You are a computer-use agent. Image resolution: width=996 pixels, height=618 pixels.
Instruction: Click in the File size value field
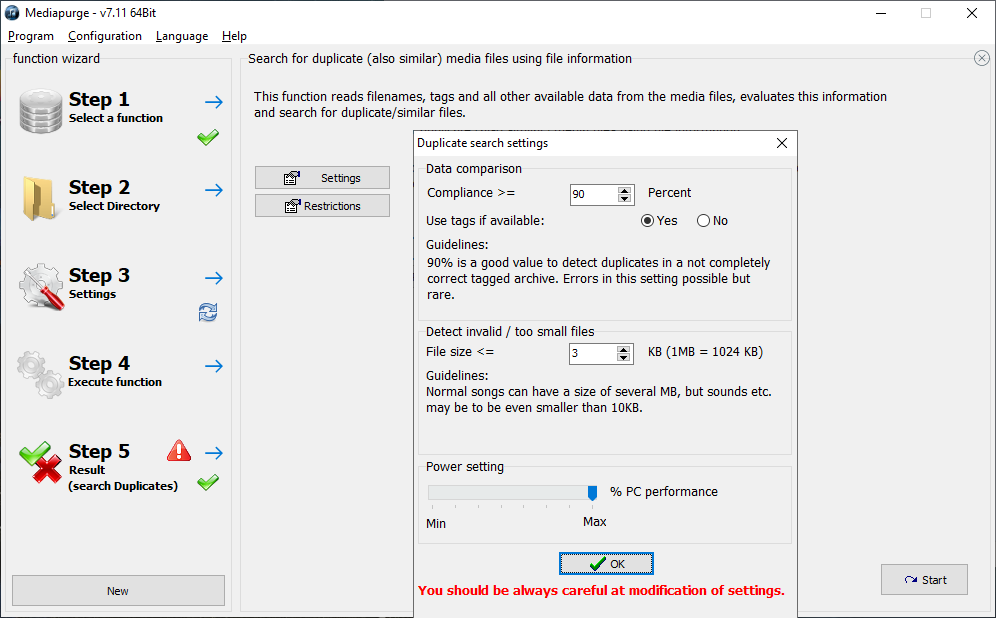coord(593,354)
